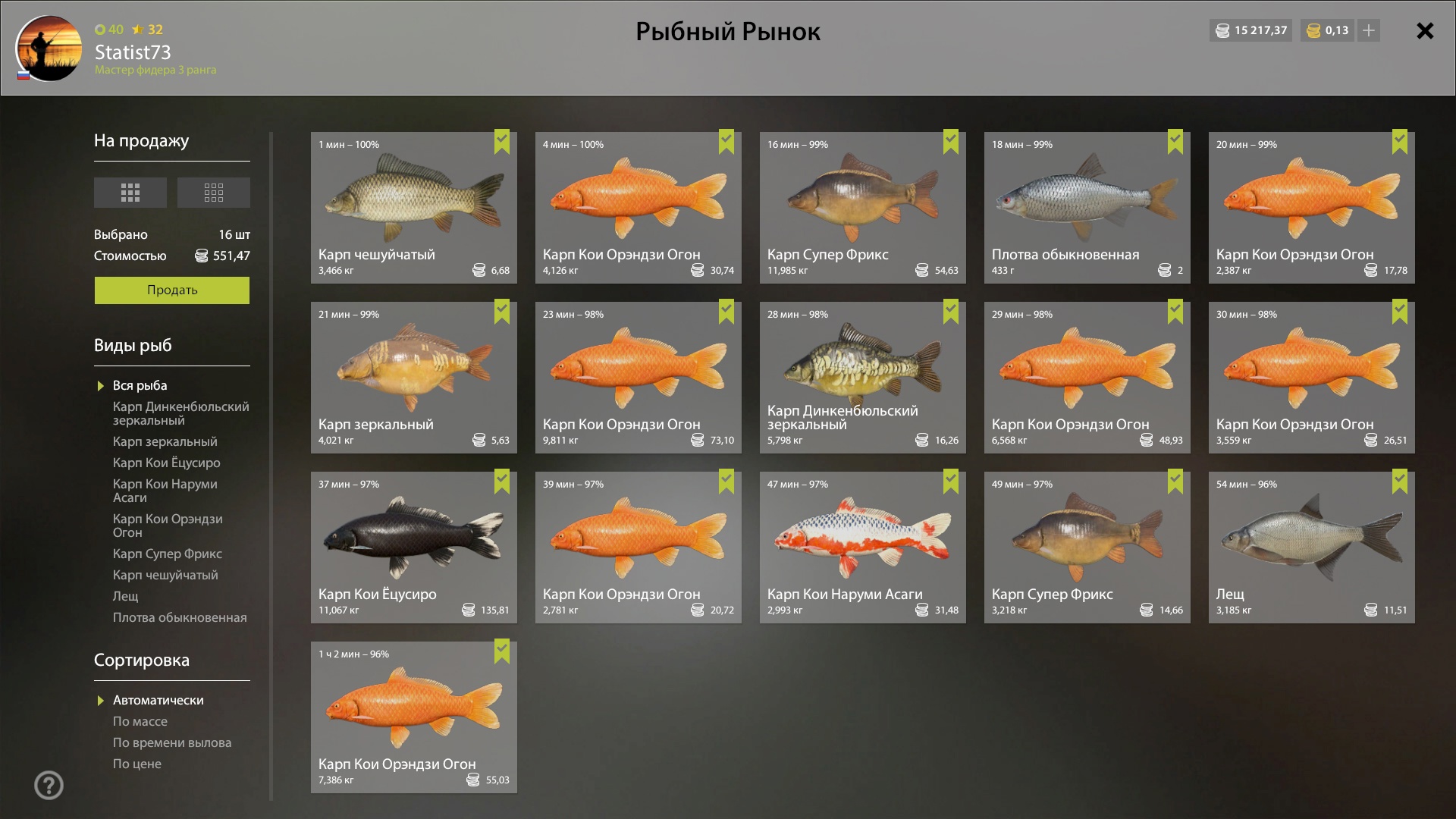Click the Продать sell button
Image resolution: width=1456 pixels, height=819 pixels.
pos(172,290)
